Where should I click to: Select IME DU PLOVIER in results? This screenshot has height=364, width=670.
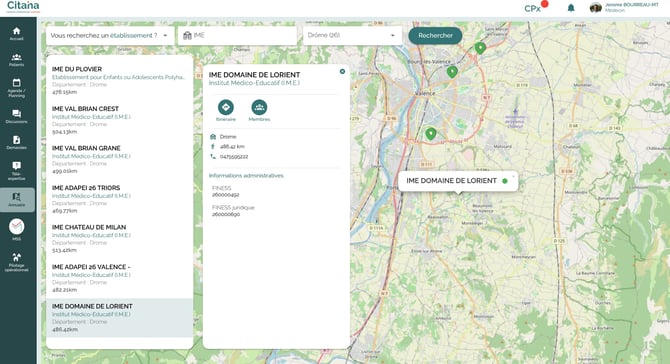tap(119, 80)
